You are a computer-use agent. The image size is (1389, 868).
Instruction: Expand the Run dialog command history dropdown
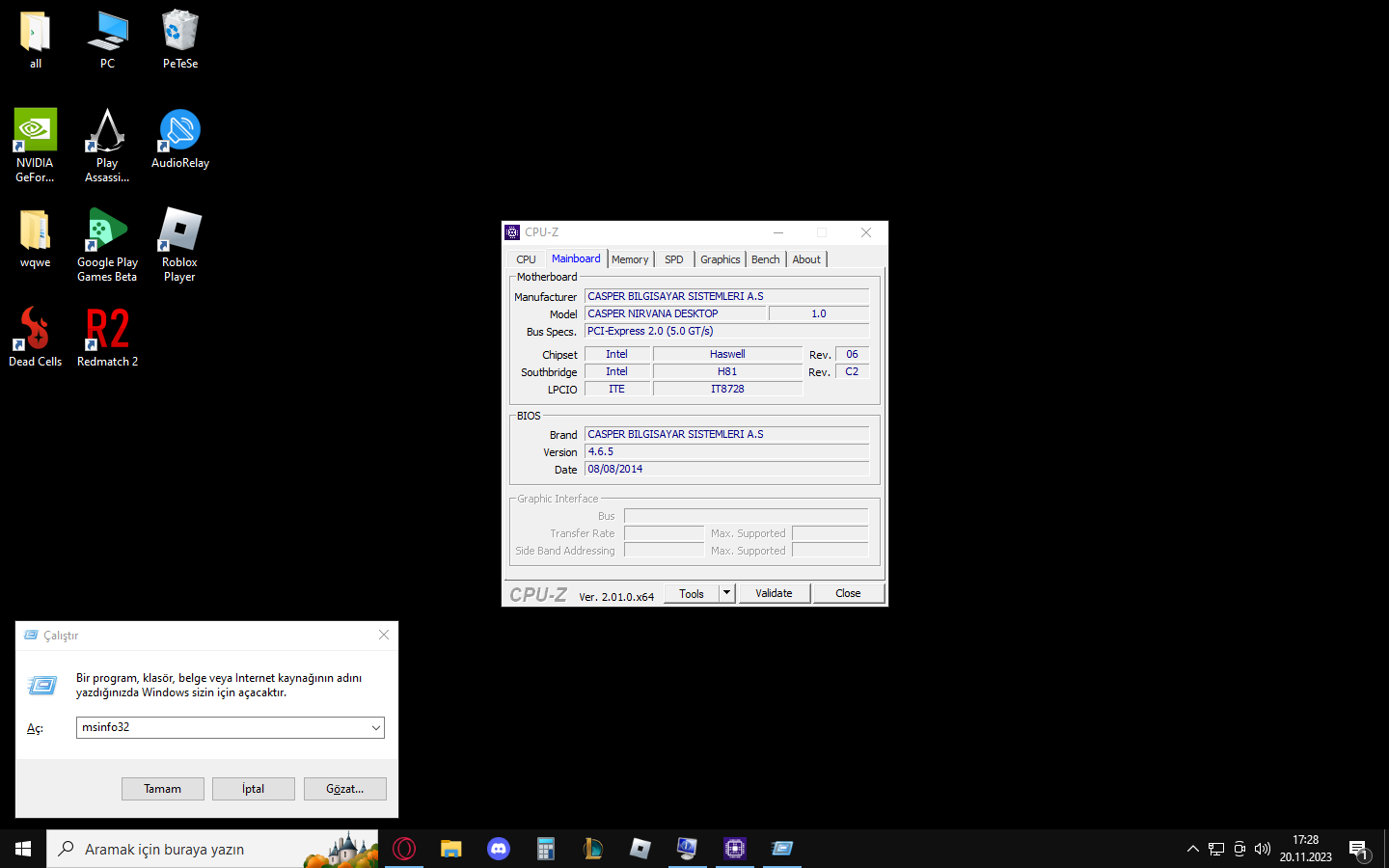(x=376, y=727)
